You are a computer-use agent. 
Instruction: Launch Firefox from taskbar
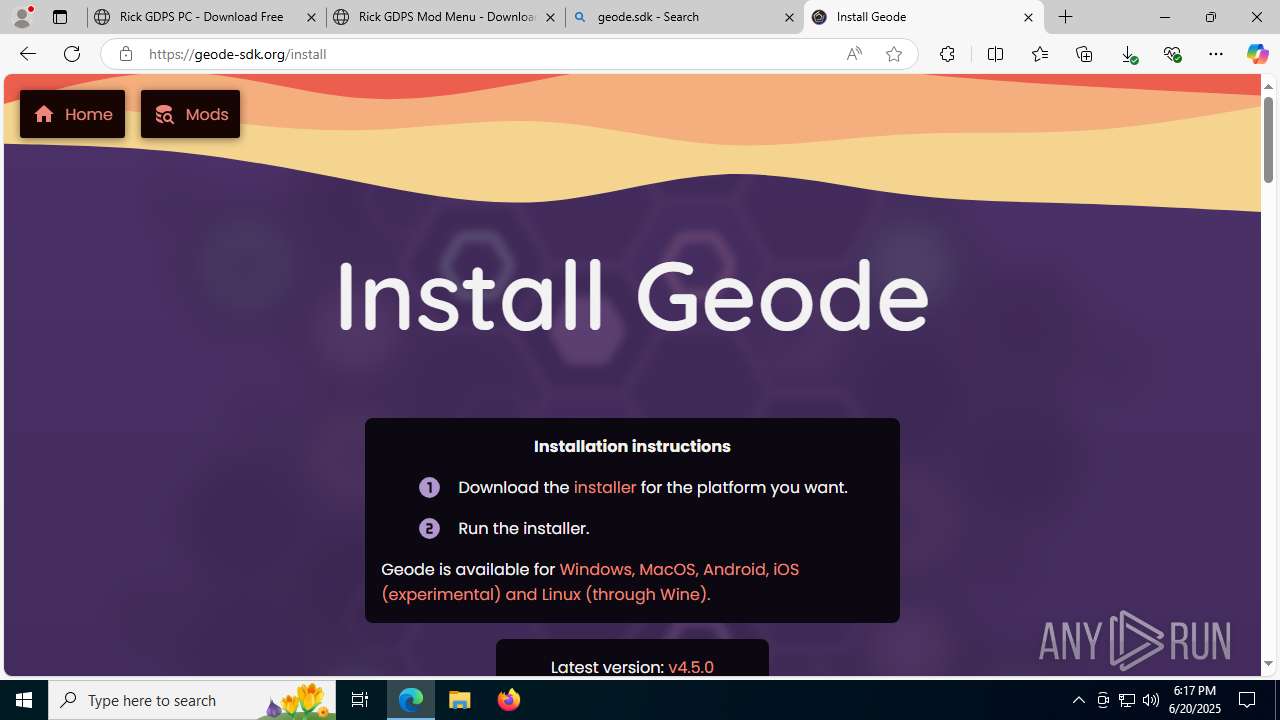508,700
